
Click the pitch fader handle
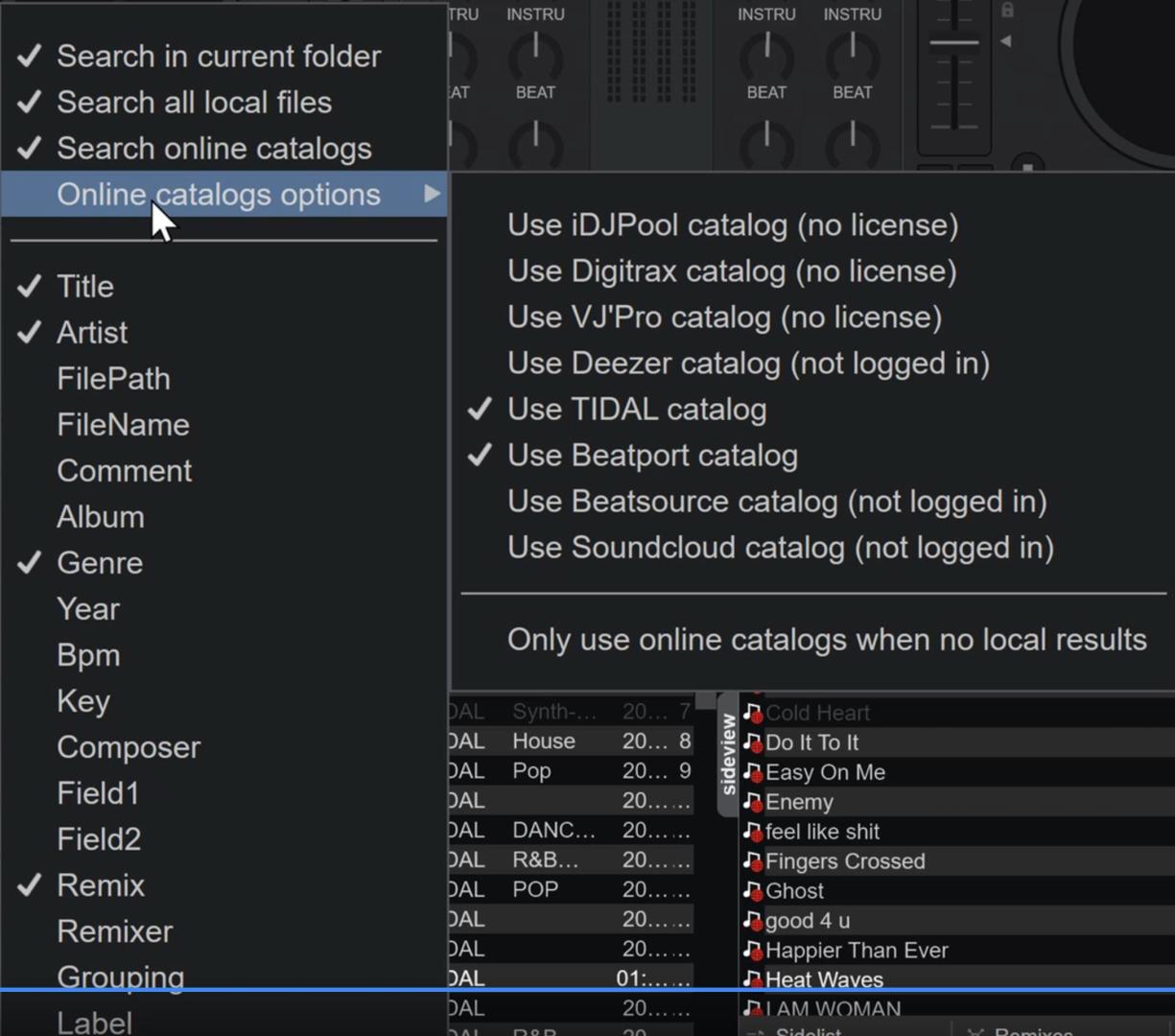[x=954, y=42]
